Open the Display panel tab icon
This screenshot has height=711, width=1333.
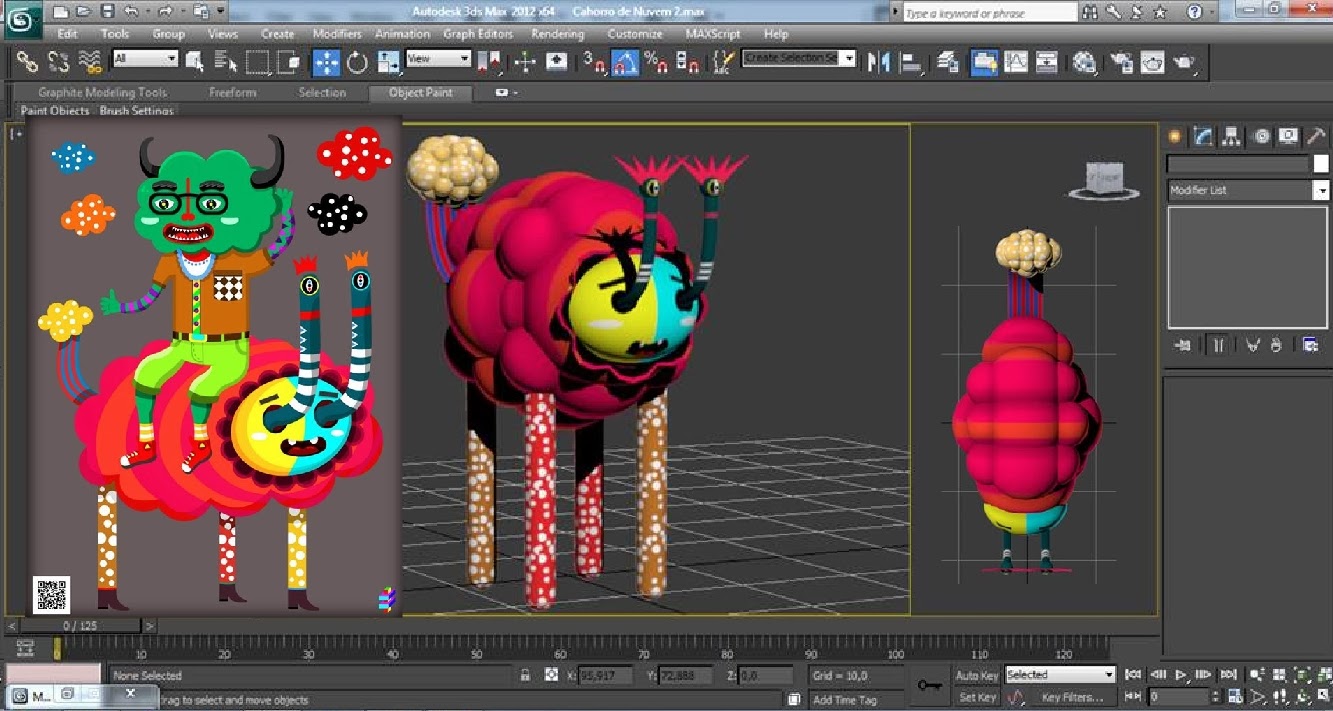pyautogui.click(x=1289, y=137)
